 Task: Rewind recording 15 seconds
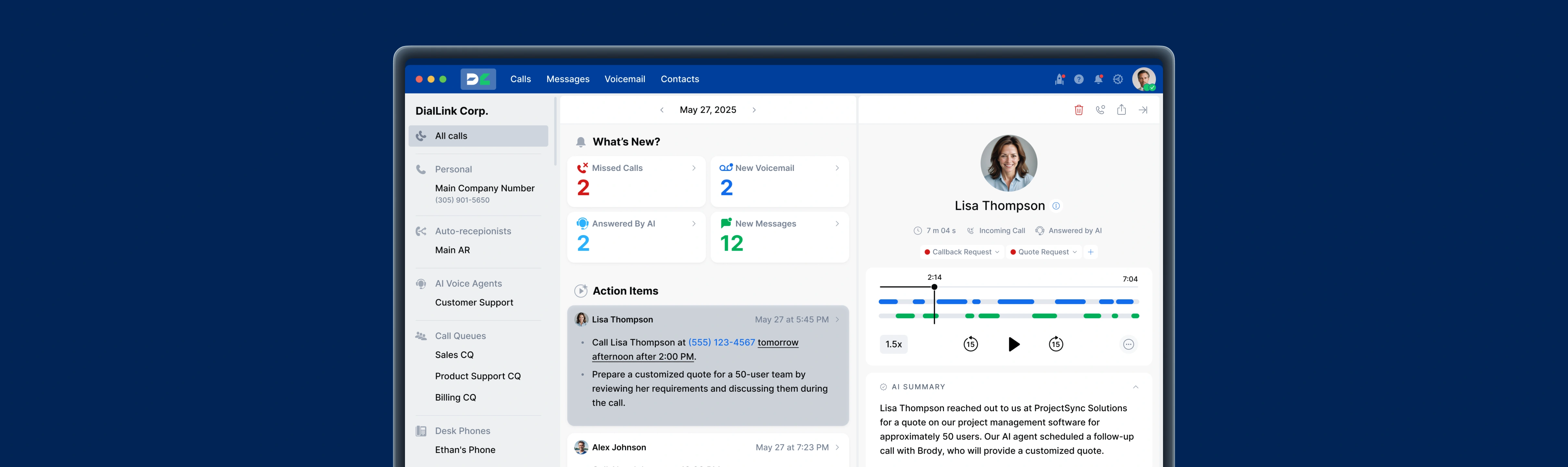[970, 344]
